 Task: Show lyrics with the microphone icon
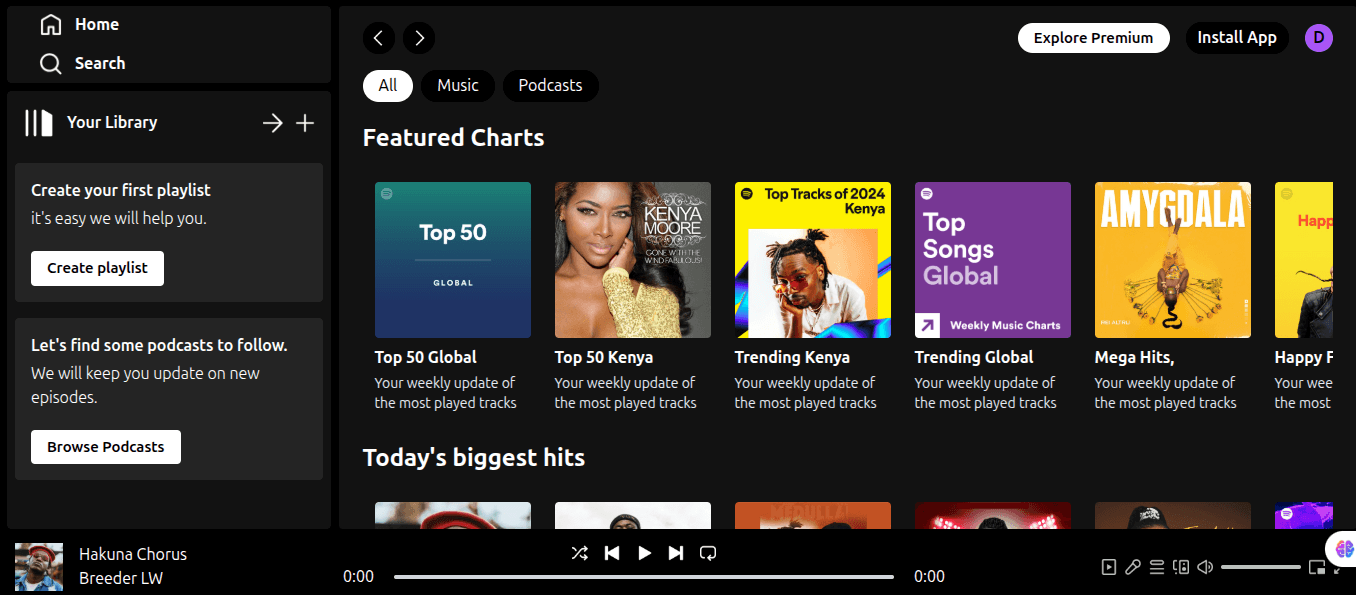pyautogui.click(x=1133, y=567)
